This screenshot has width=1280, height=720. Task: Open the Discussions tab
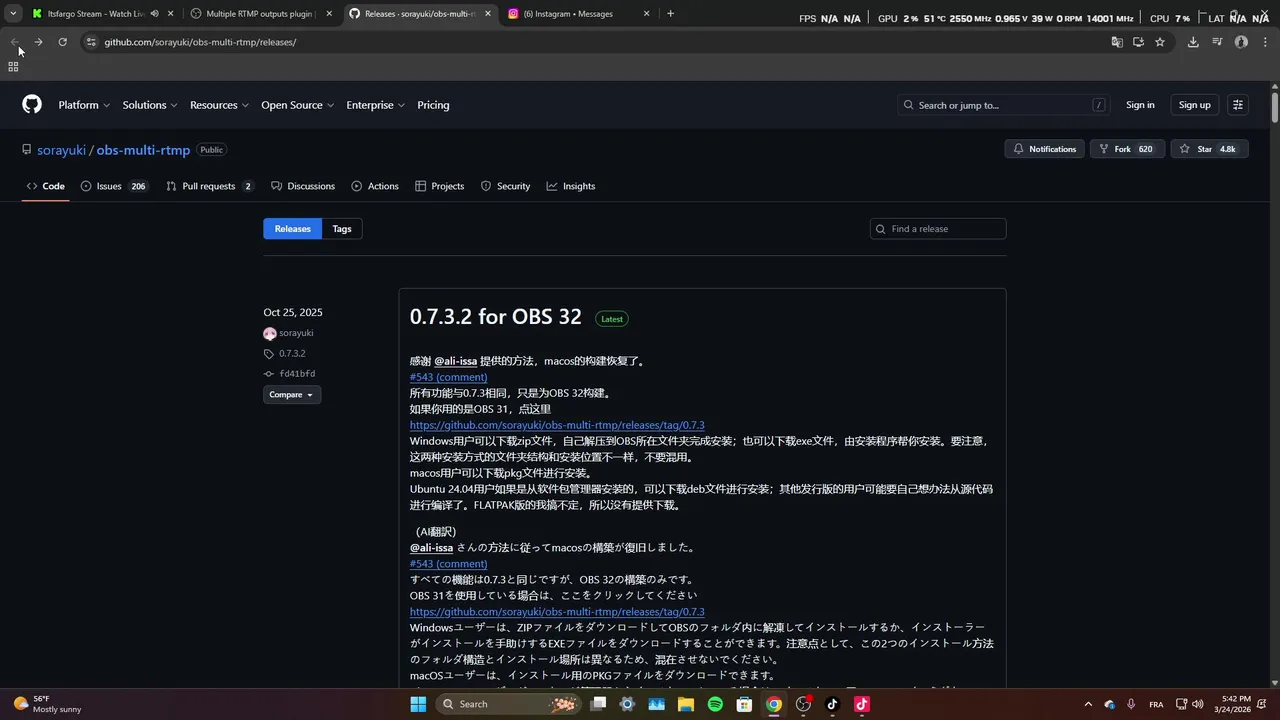tap(303, 186)
